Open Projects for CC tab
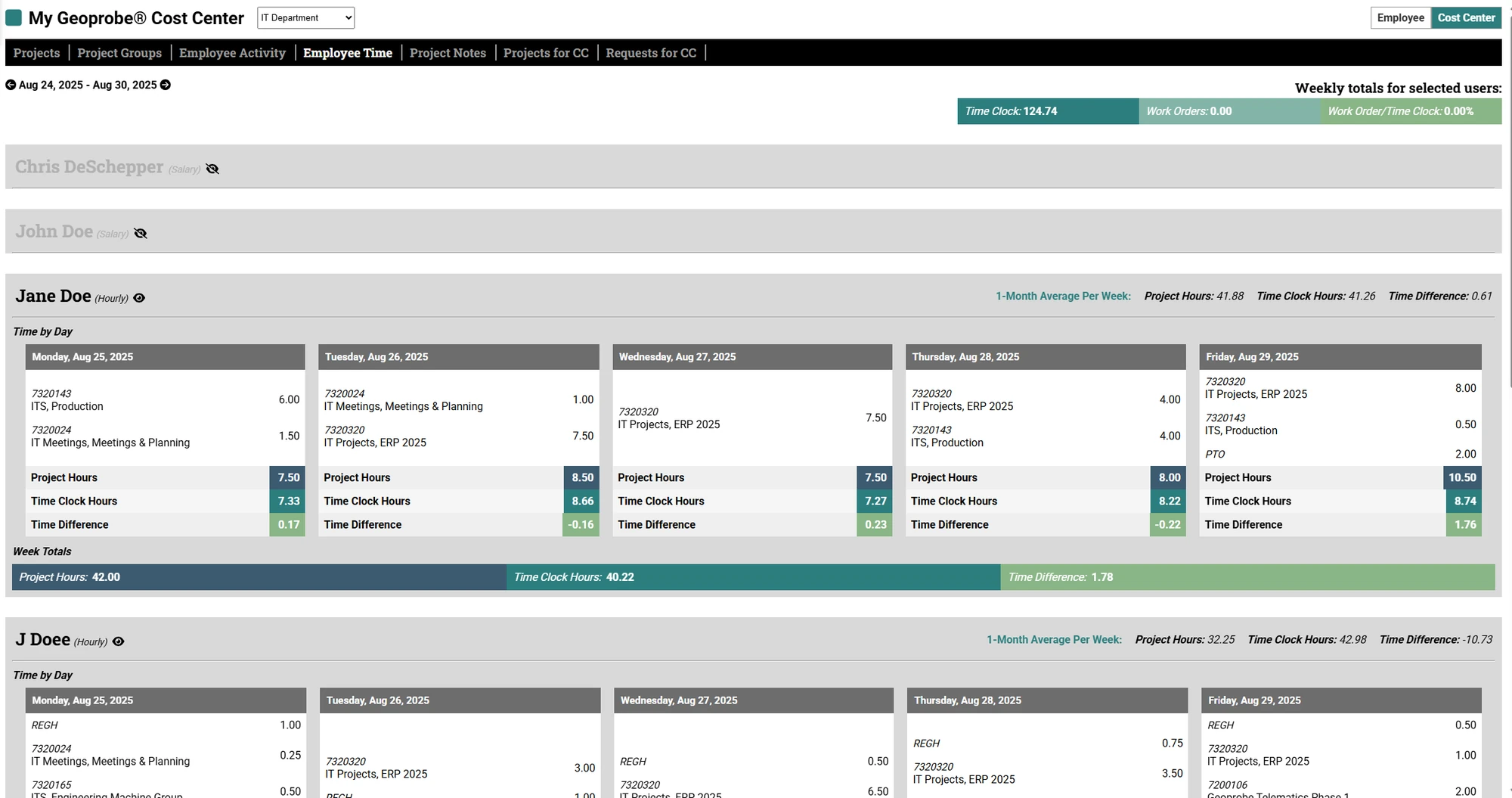 click(x=546, y=53)
